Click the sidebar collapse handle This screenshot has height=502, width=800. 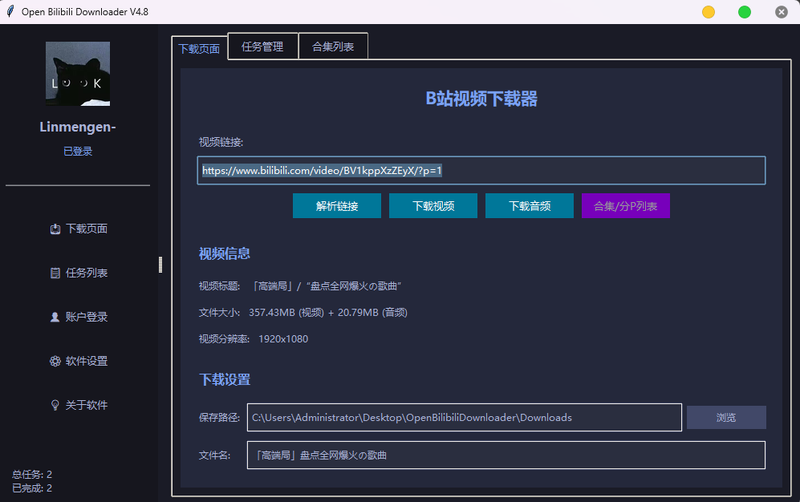160,265
